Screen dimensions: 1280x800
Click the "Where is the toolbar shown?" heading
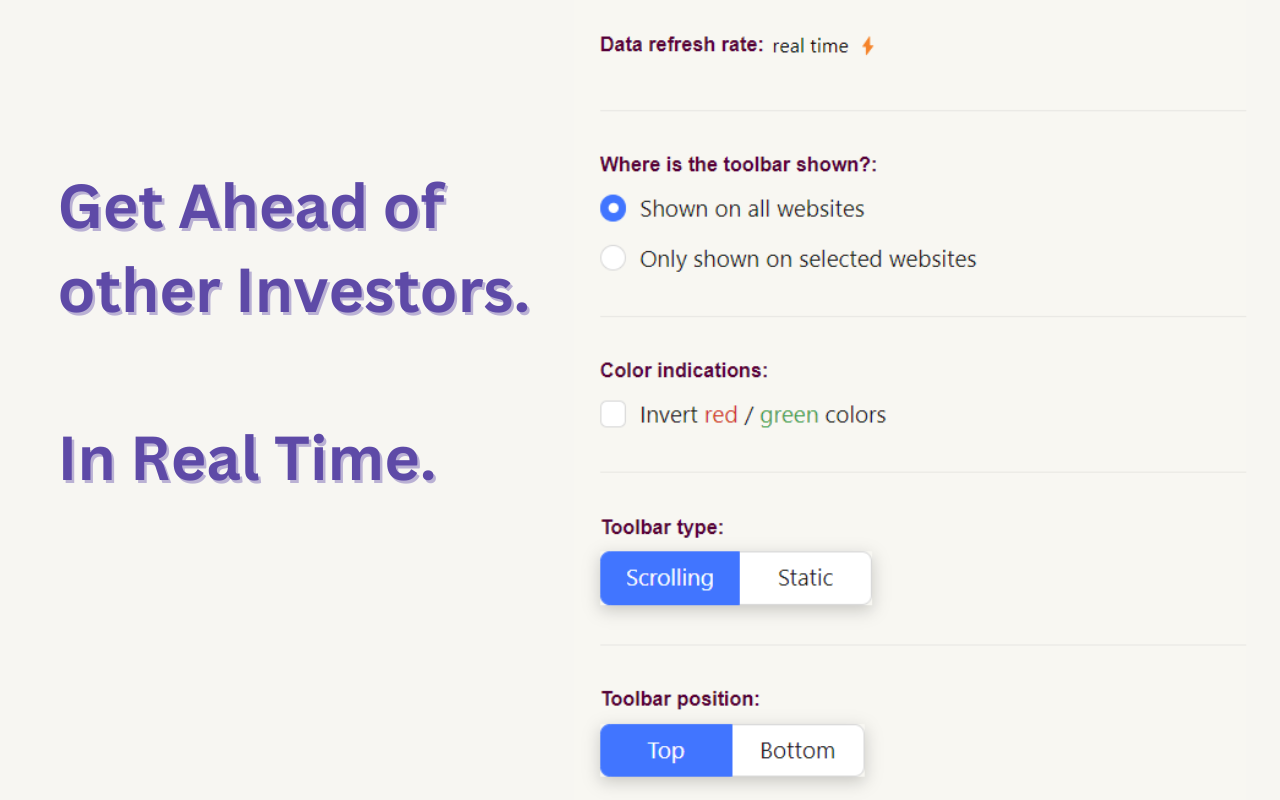[738, 164]
